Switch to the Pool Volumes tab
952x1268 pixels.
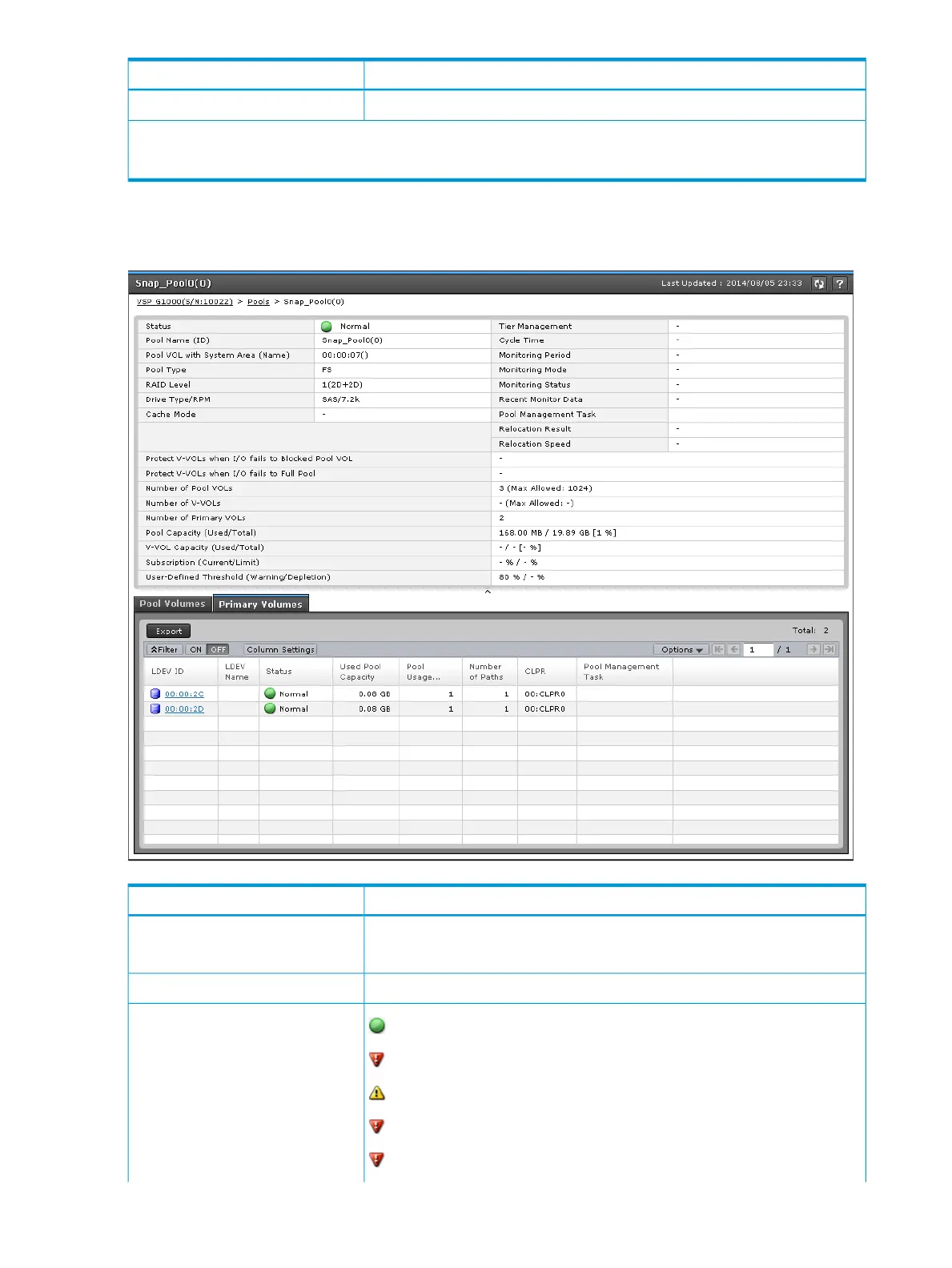point(173,604)
